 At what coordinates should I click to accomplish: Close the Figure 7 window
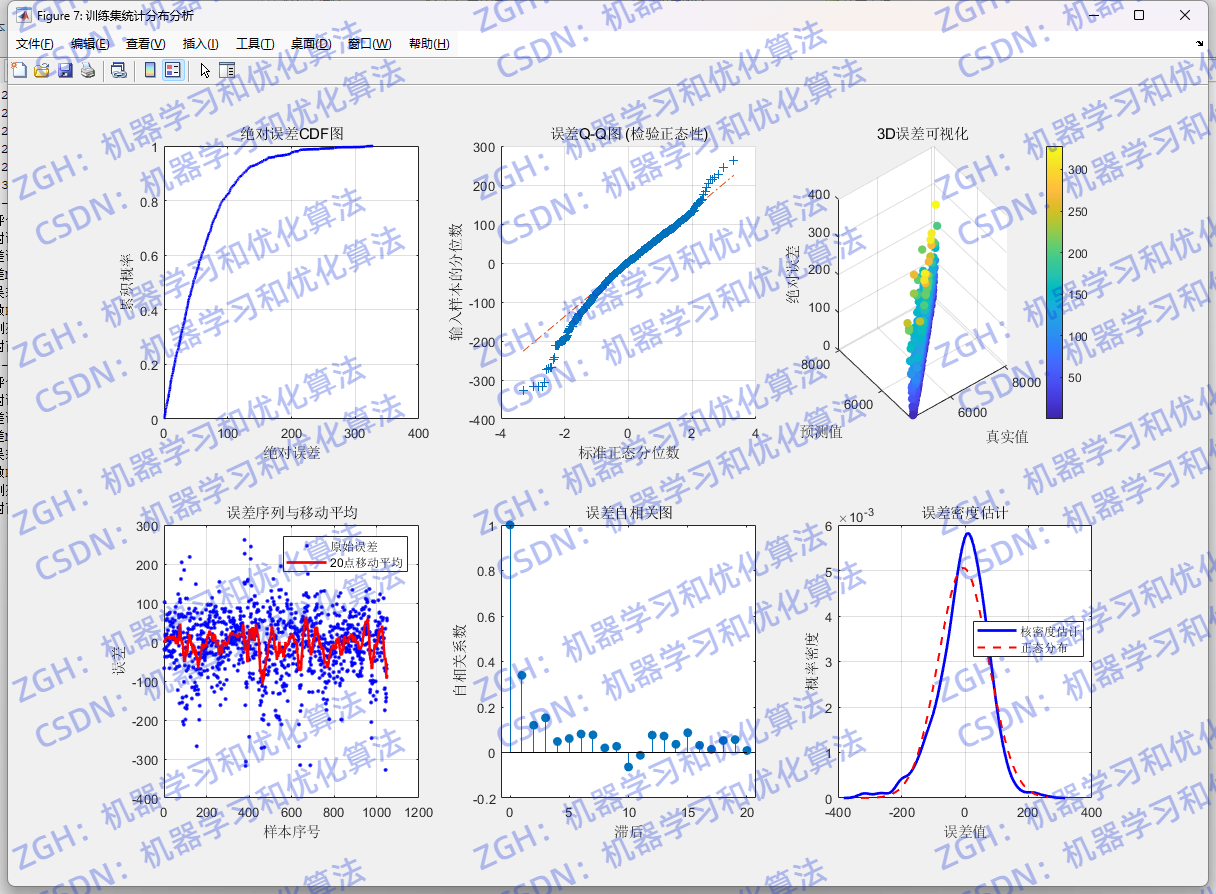pos(1185,16)
